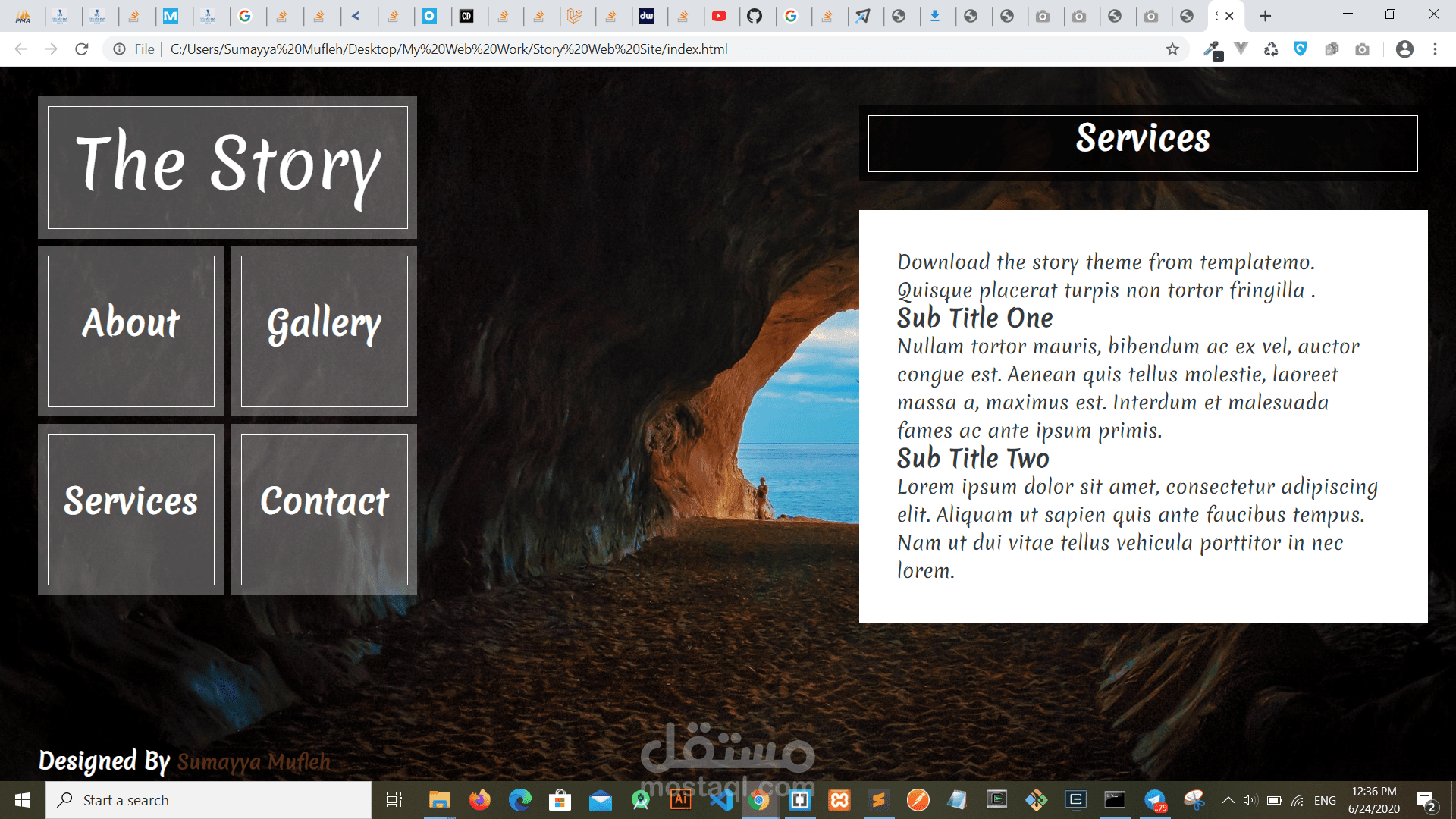Launch Visual Studio Code from taskbar
This screenshot has height=819, width=1456.
[x=722, y=800]
